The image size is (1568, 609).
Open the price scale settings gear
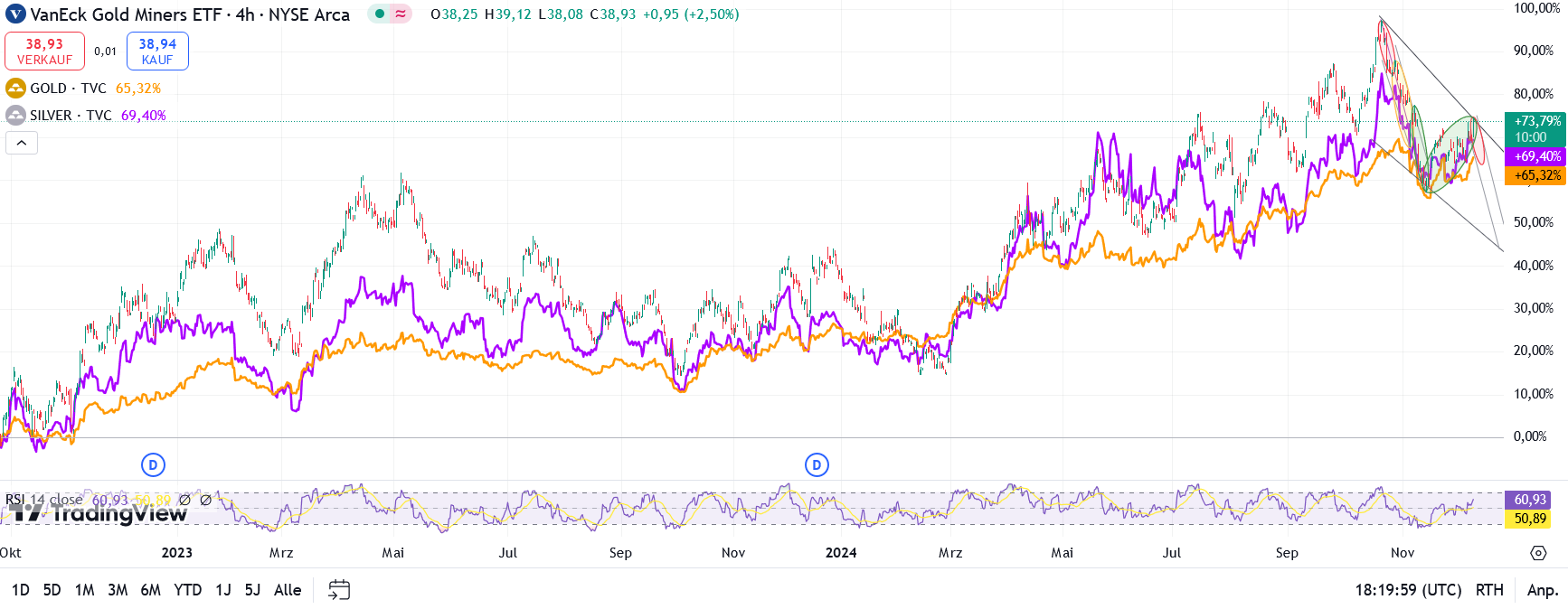pyautogui.click(x=1537, y=553)
